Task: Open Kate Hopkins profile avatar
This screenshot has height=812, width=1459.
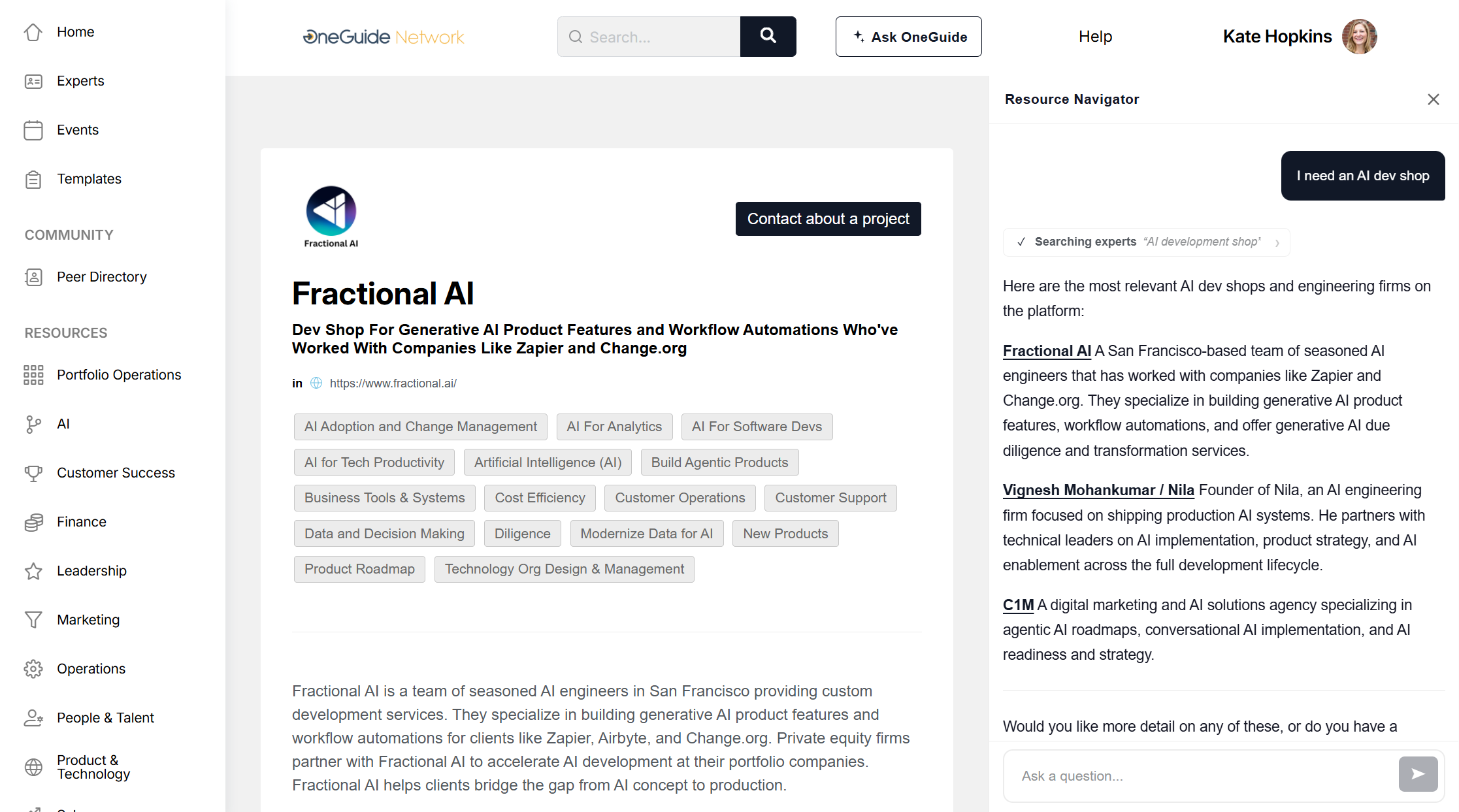Action: tap(1360, 37)
